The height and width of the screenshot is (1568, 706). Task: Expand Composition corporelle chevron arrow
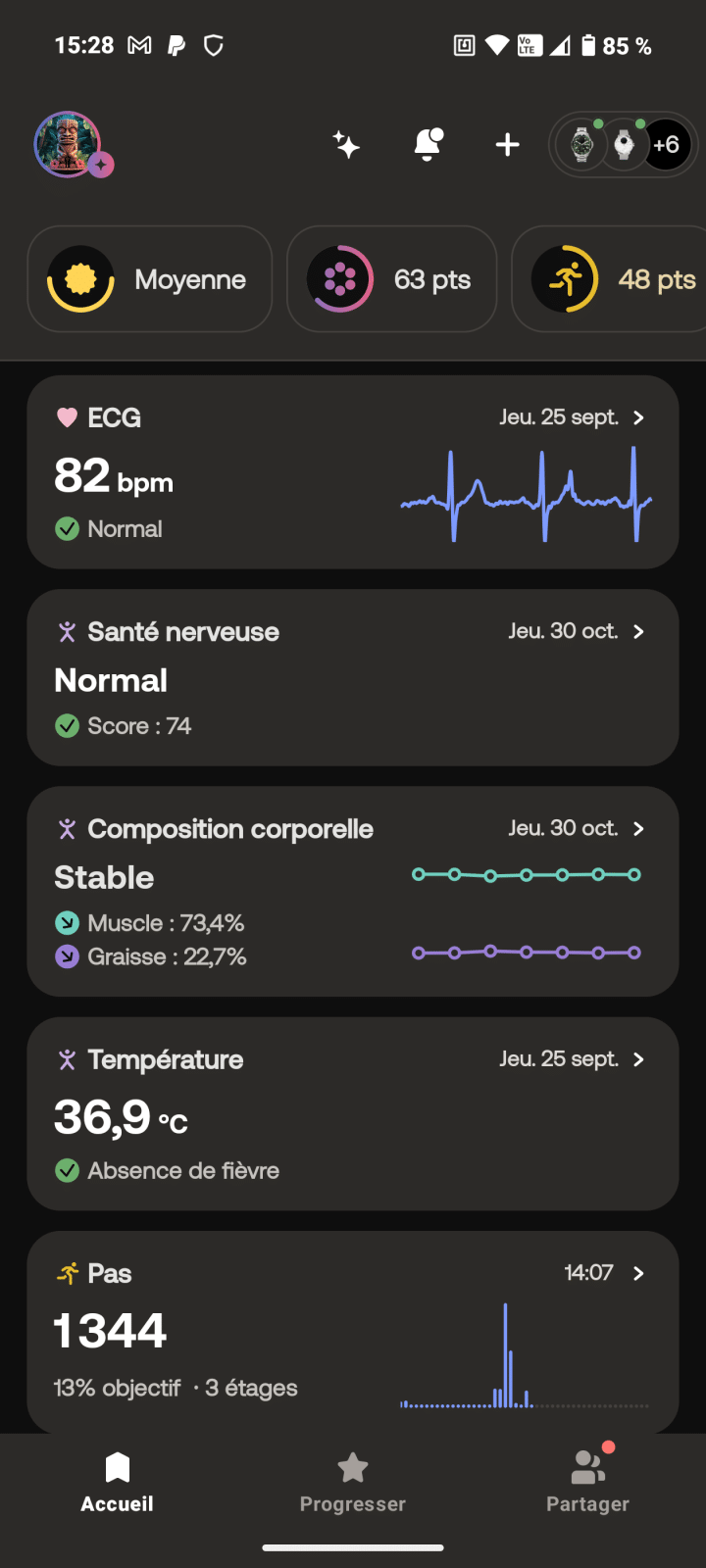(639, 829)
